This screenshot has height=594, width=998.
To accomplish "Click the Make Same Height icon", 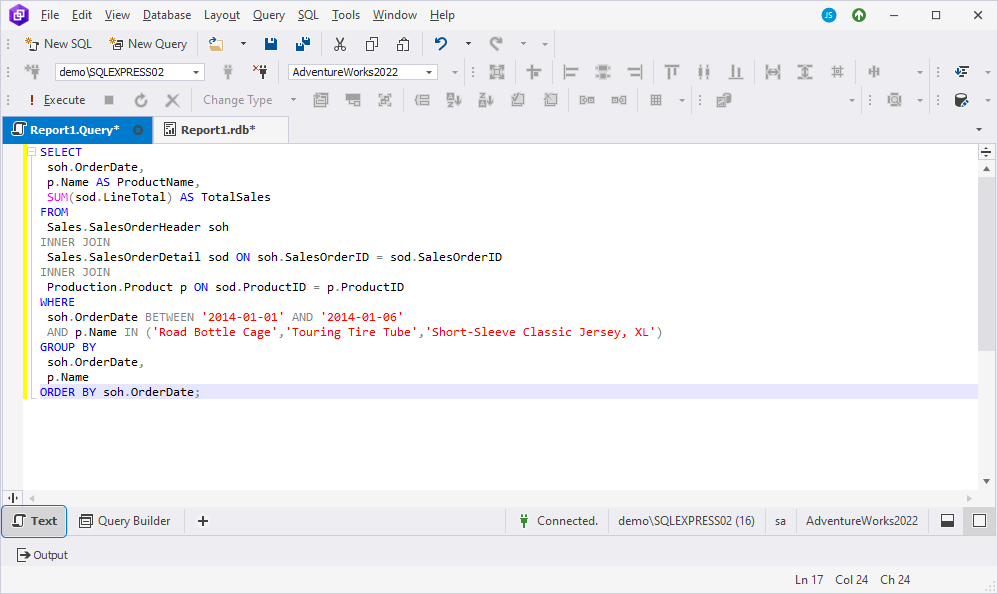I will tap(805, 72).
